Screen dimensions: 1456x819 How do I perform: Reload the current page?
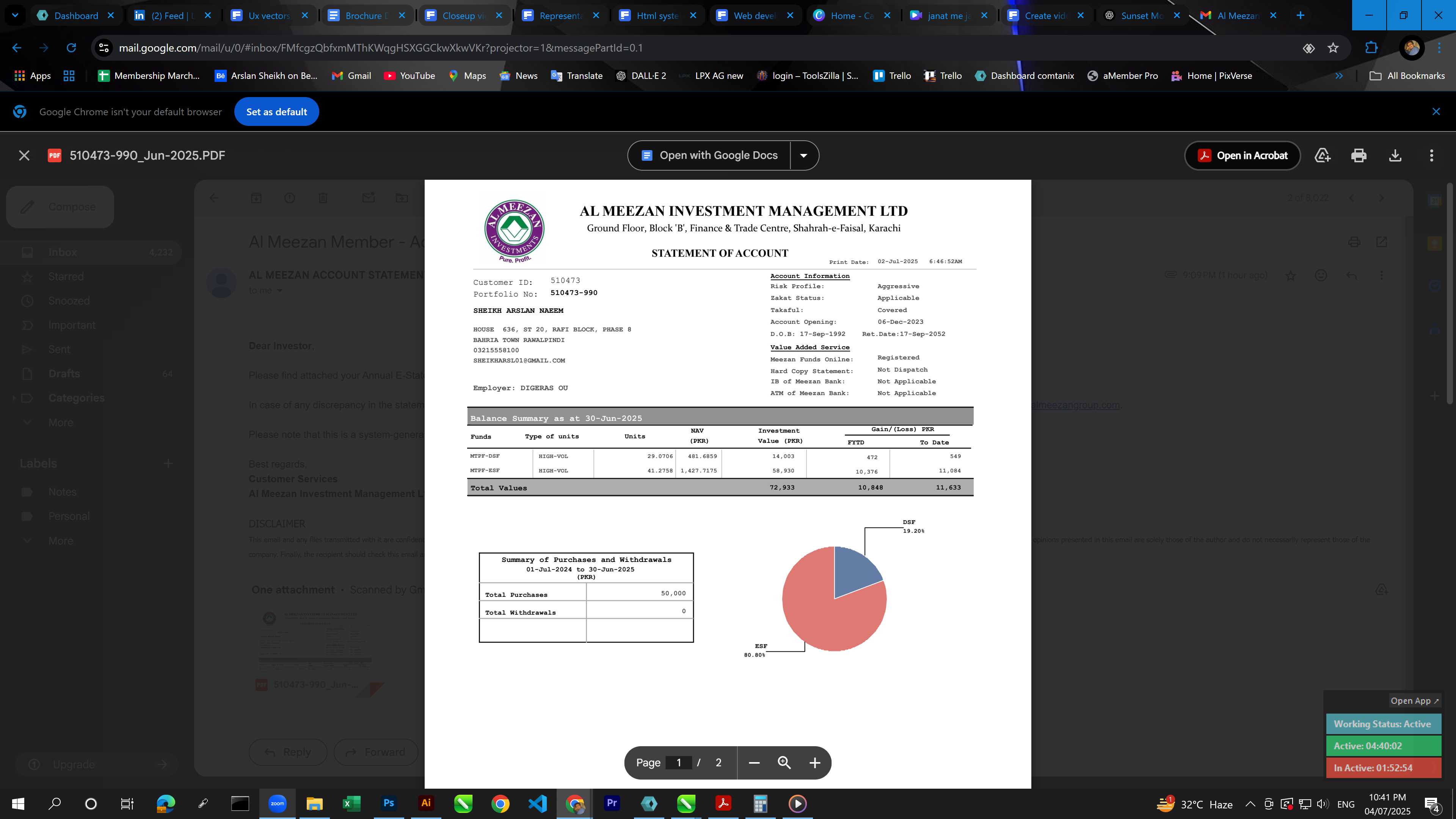(71, 48)
